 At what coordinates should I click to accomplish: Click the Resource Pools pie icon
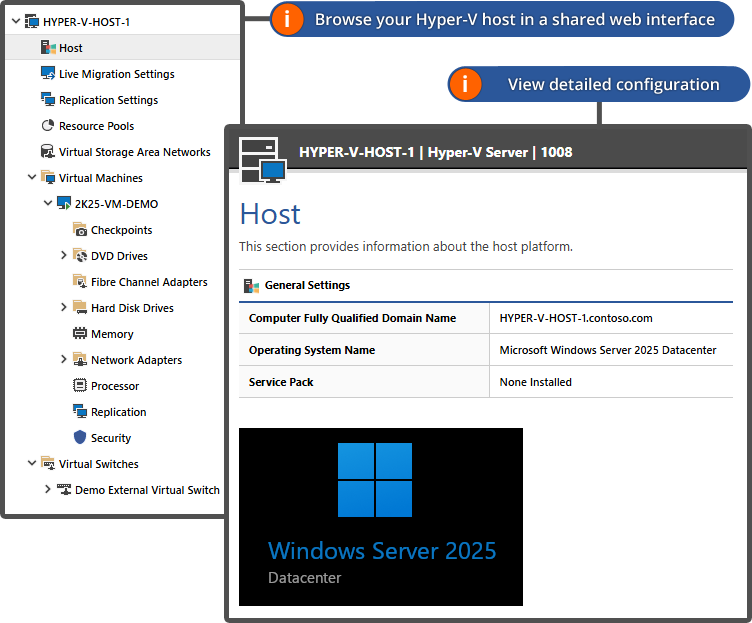[48, 126]
